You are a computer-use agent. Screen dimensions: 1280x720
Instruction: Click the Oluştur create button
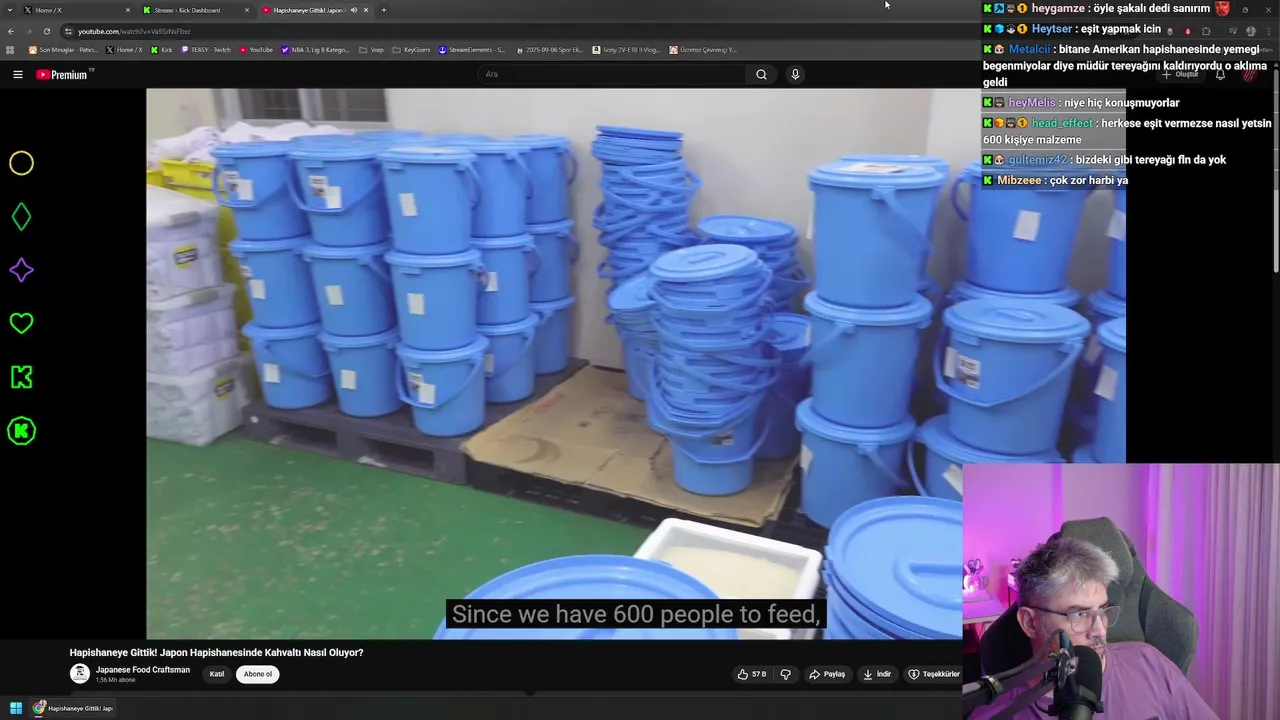pos(1181,74)
